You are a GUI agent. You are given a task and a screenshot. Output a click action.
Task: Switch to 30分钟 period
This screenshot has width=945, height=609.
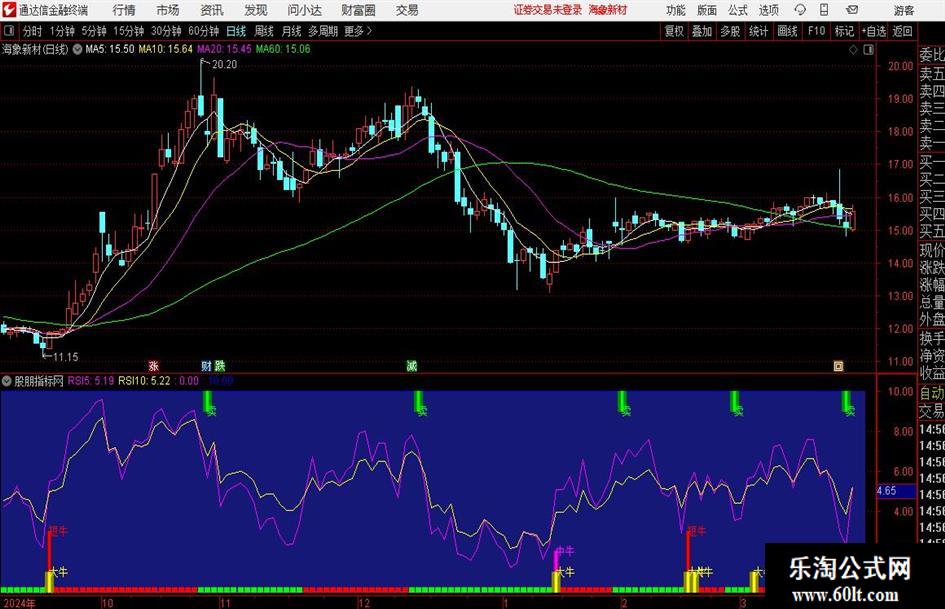tap(166, 31)
